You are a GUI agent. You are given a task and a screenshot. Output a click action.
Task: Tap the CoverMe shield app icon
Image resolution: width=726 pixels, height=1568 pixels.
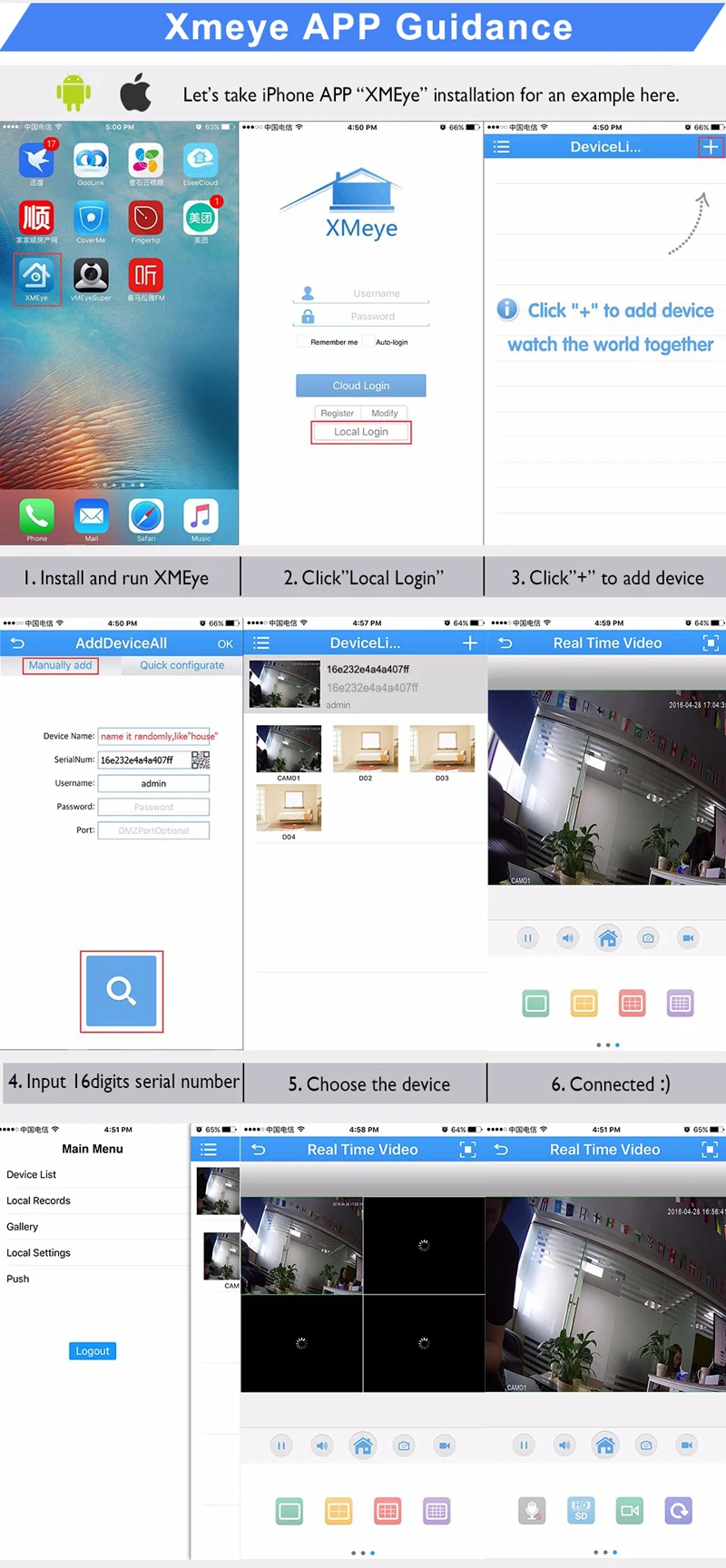91,218
